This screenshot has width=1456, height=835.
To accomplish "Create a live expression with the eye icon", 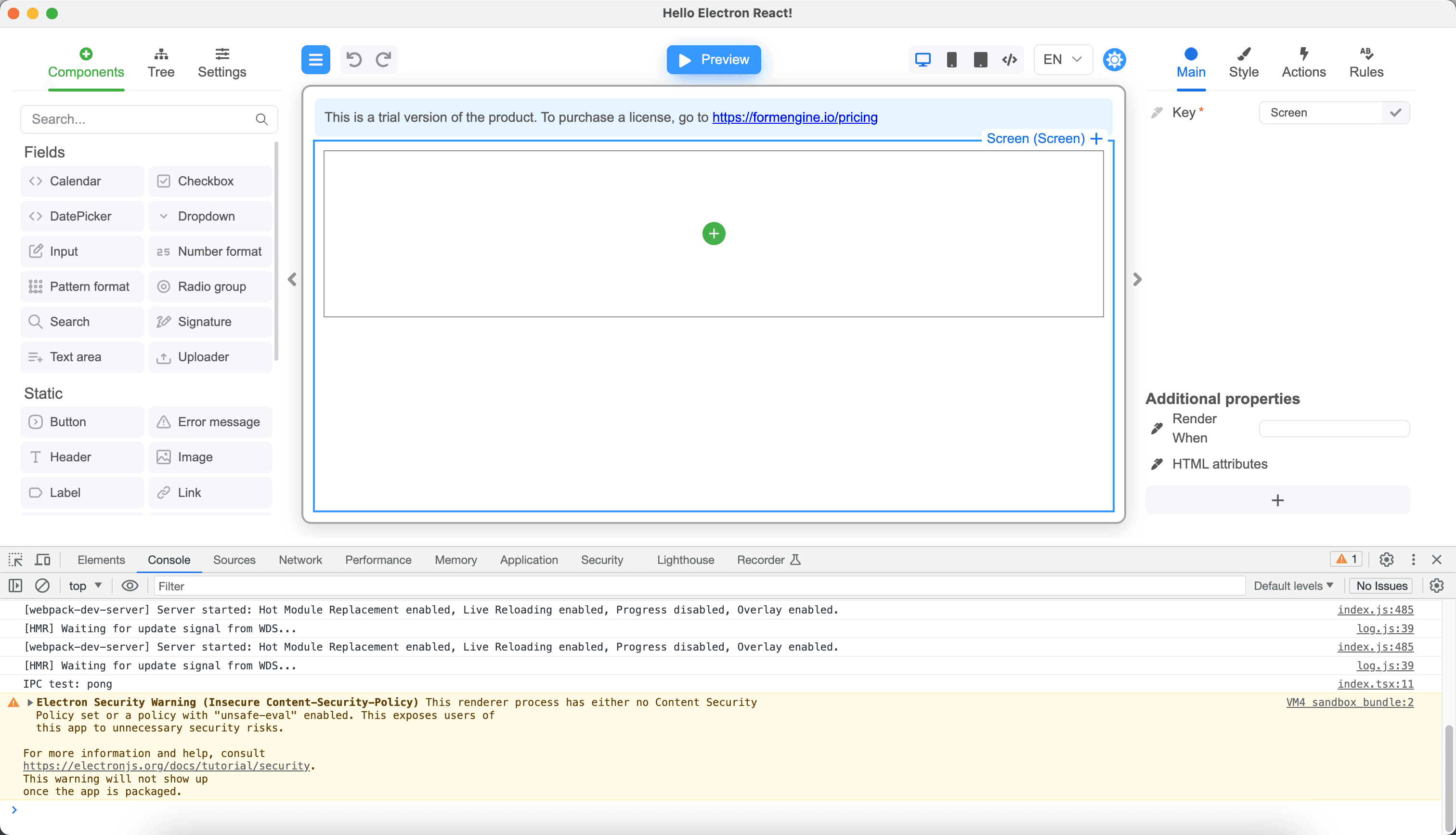I will 130,586.
